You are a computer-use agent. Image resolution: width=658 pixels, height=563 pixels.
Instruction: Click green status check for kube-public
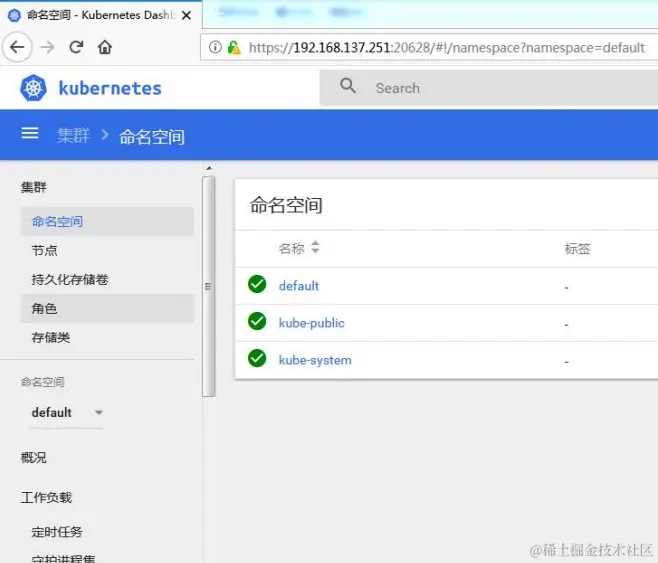(257, 321)
